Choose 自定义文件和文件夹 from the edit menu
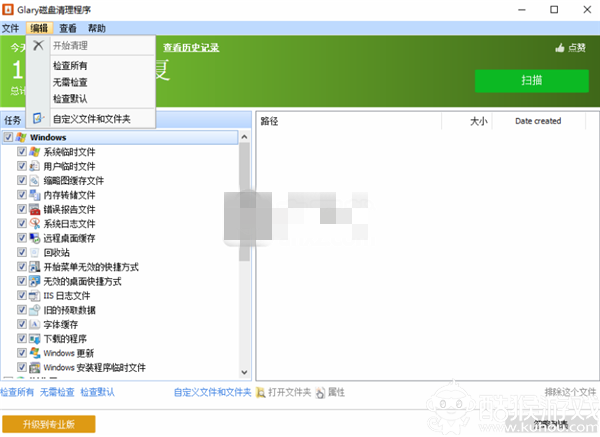The height and width of the screenshot is (437, 600). point(103,119)
